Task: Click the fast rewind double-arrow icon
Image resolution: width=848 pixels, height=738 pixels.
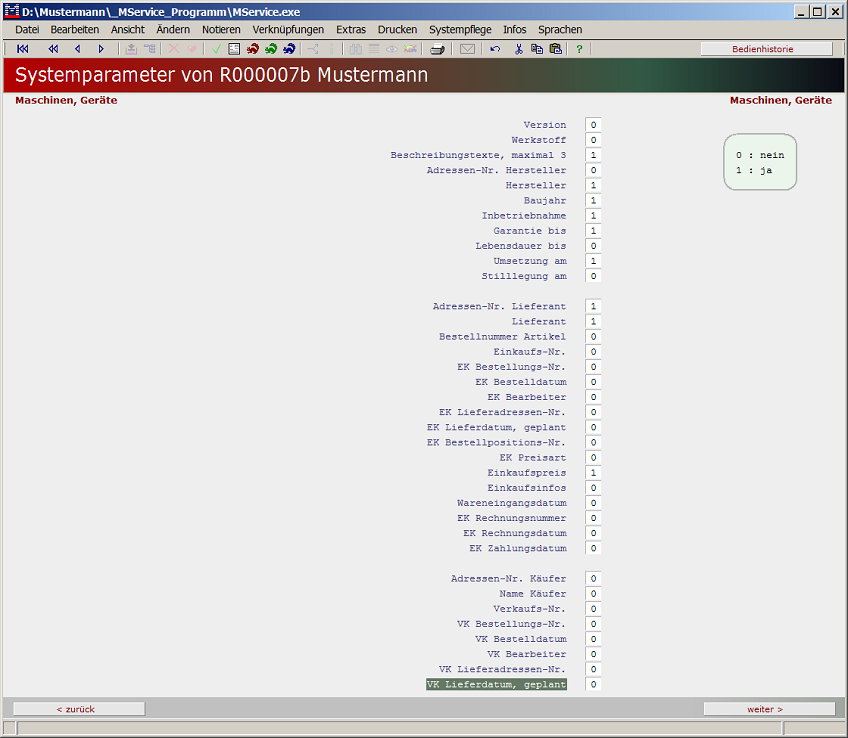Action: (x=53, y=49)
